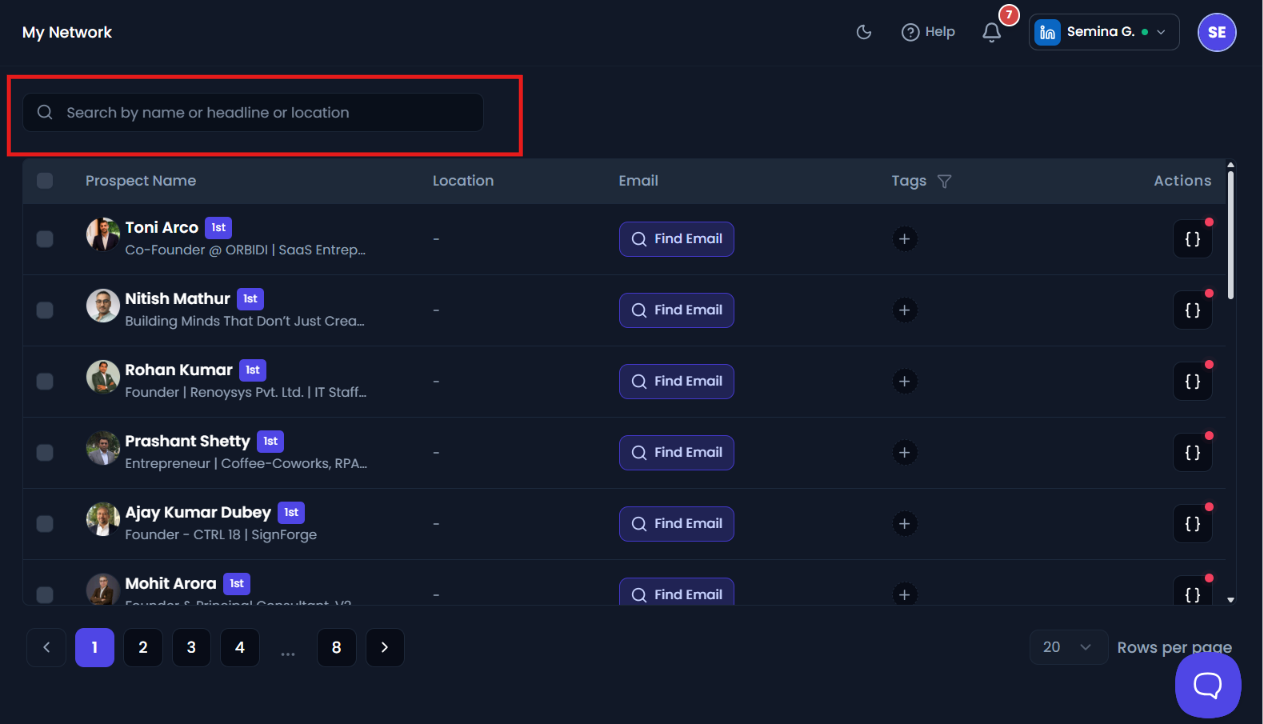
Task: Open the rows per page dropdown
Action: tap(1068, 647)
